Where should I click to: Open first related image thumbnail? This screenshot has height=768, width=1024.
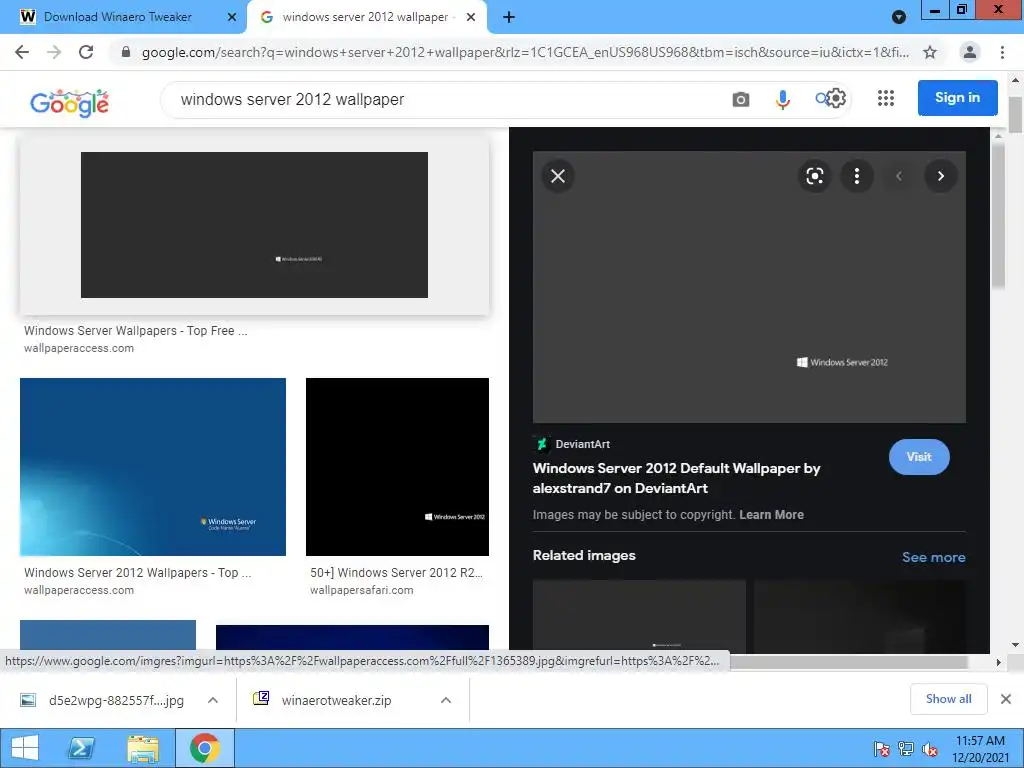[639, 616]
